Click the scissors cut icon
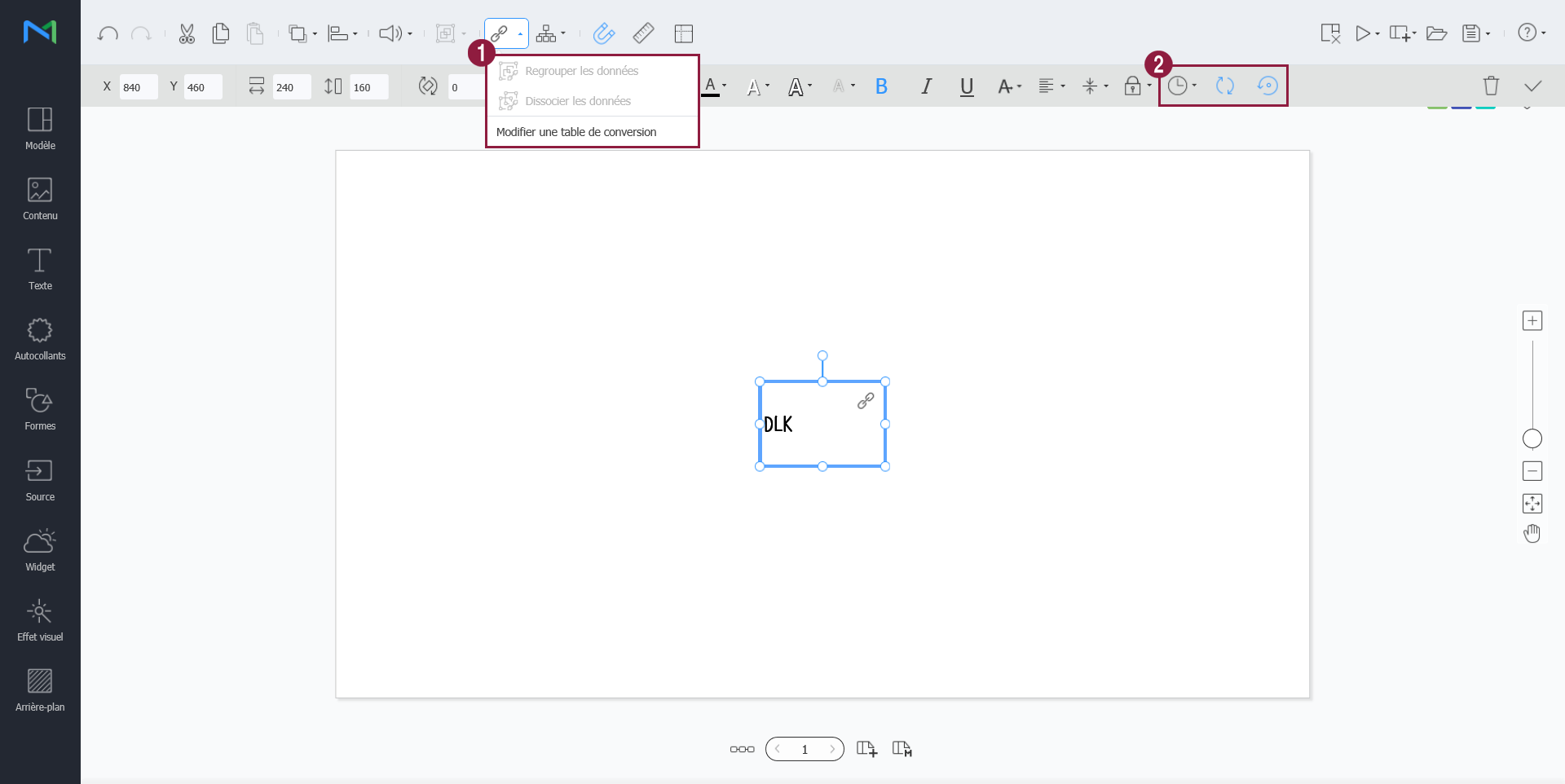This screenshot has width=1565, height=784. (187, 33)
